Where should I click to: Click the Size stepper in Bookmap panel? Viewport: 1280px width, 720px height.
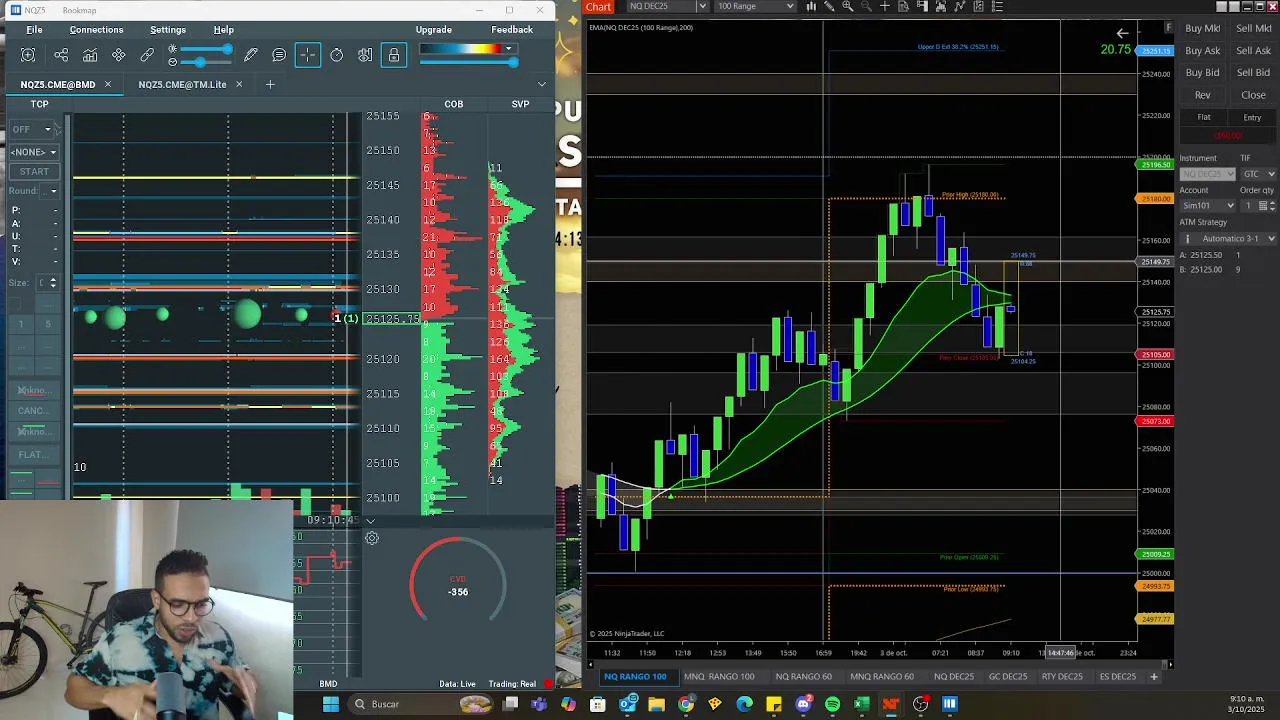pyautogui.click(x=53, y=283)
